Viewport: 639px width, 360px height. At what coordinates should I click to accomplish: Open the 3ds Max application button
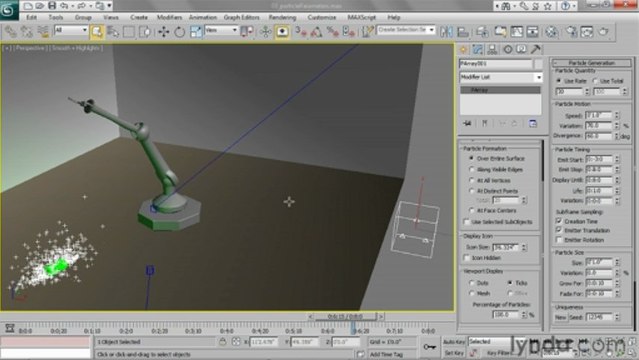(x=8, y=10)
